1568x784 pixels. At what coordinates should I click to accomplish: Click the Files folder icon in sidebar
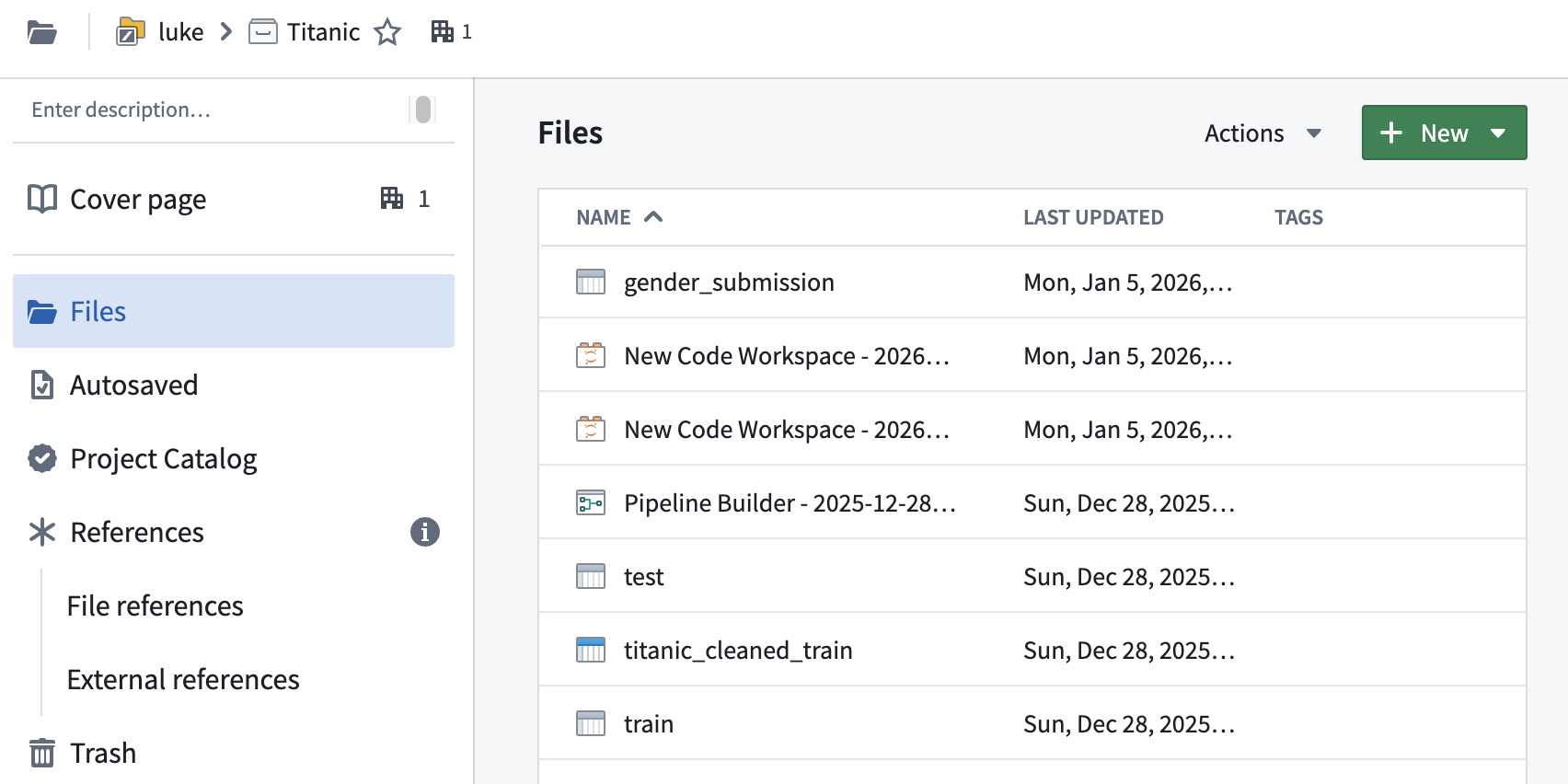(x=42, y=312)
